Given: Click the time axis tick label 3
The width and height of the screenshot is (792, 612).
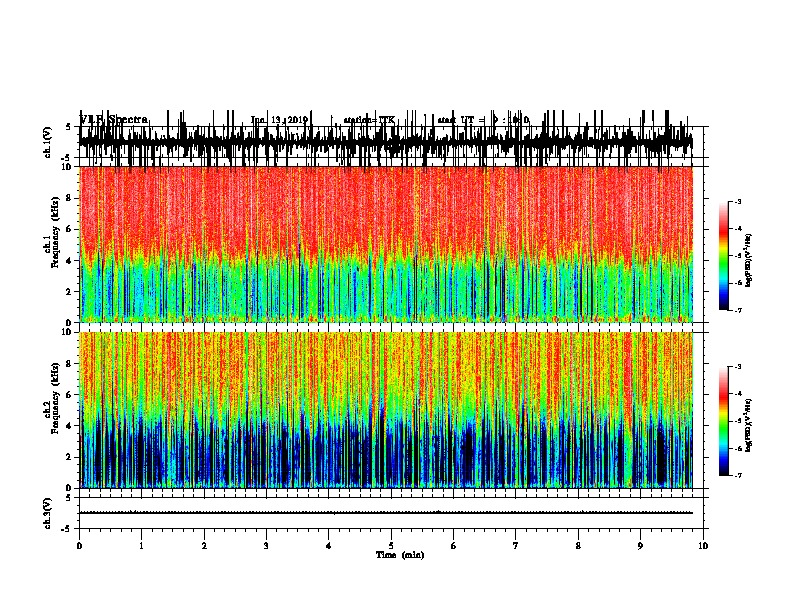Looking at the screenshot, I should click(266, 546).
